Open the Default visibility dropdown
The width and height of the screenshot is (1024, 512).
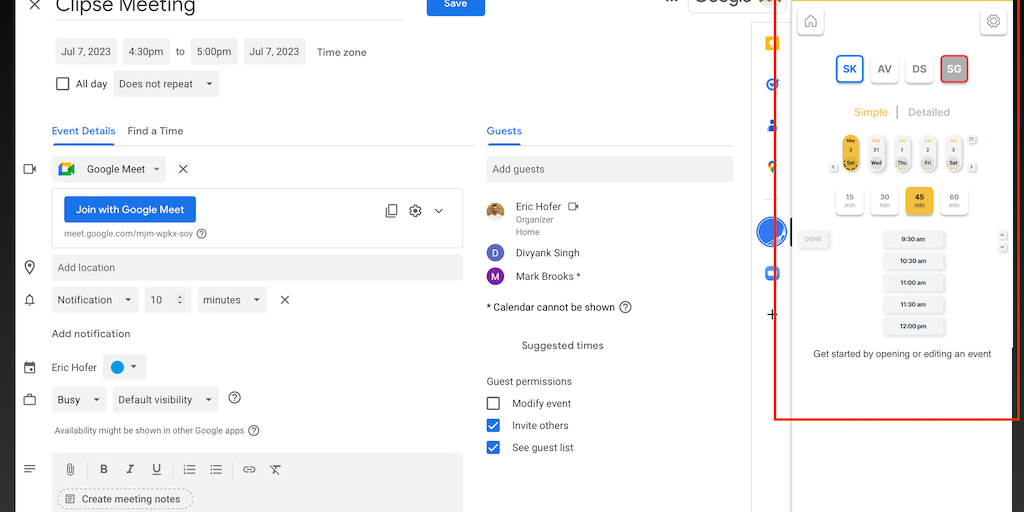pyautogui.click(x=165, y=400)
